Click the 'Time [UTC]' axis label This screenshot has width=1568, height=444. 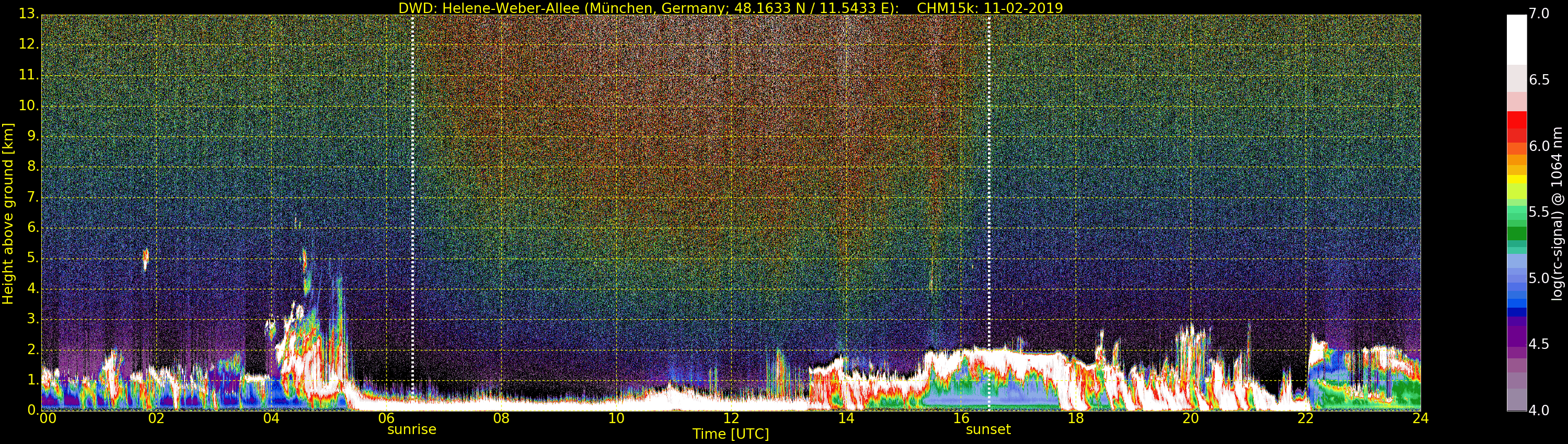click(x=731, y=434)
